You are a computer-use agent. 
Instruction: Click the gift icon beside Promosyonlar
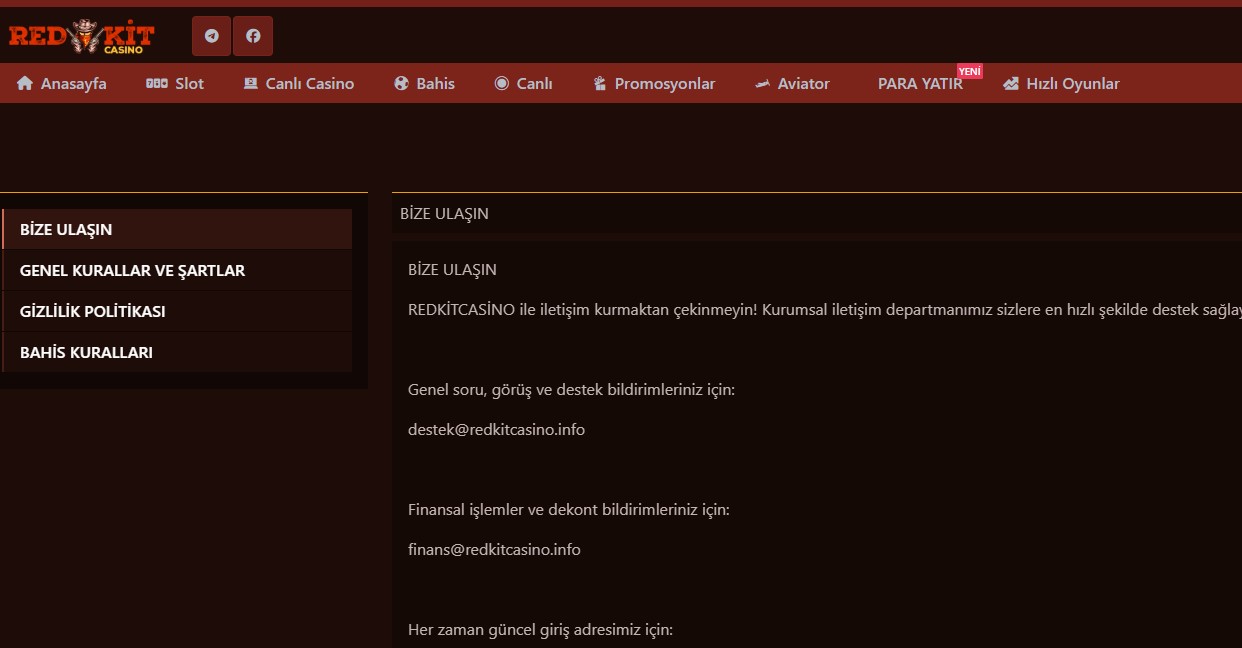pyautogui.click(x=600, y=84)
